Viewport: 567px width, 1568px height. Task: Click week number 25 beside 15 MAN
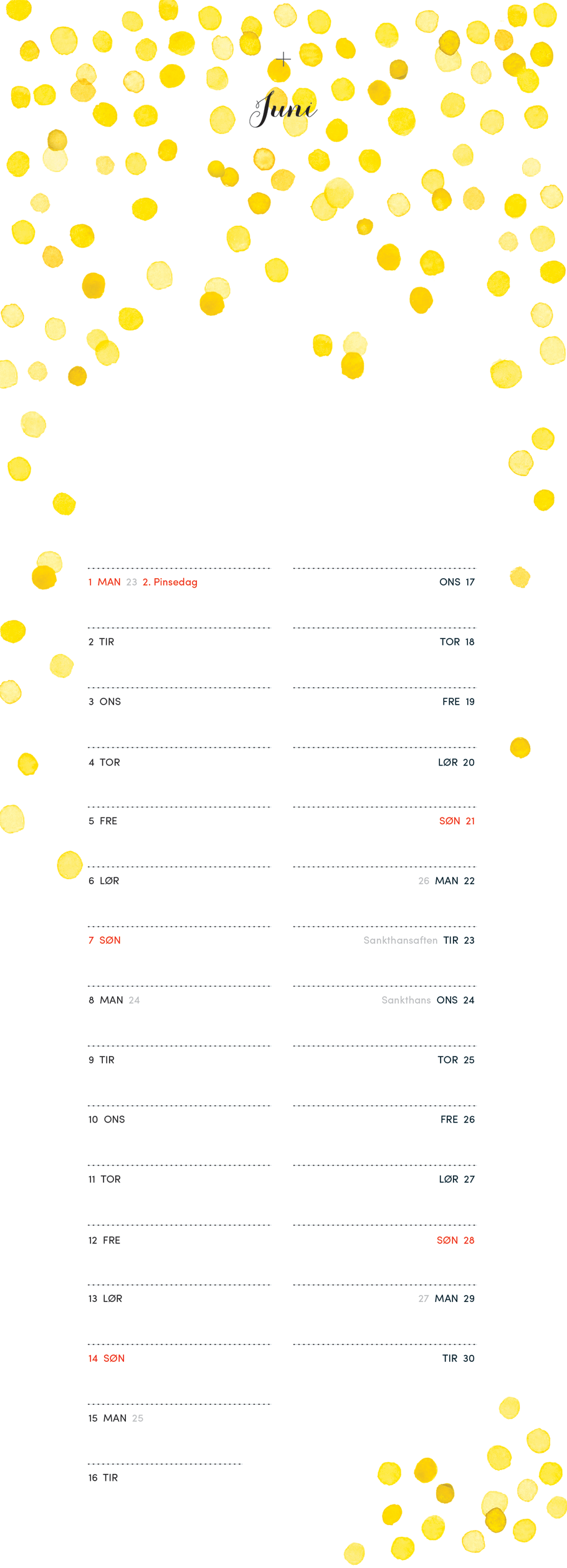click(138, 1418)
